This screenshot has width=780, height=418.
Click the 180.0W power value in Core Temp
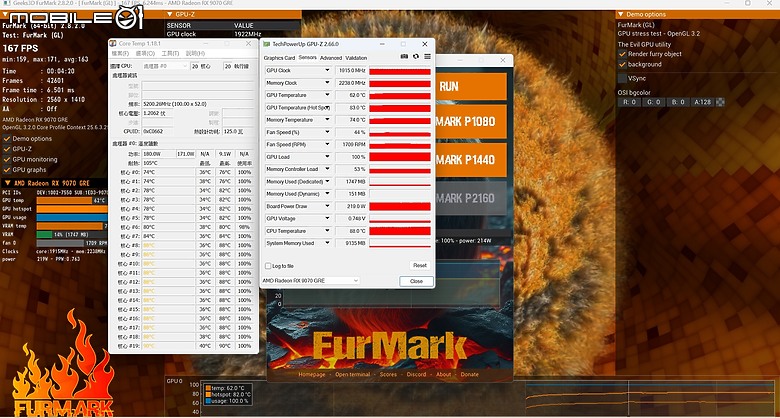158,154
